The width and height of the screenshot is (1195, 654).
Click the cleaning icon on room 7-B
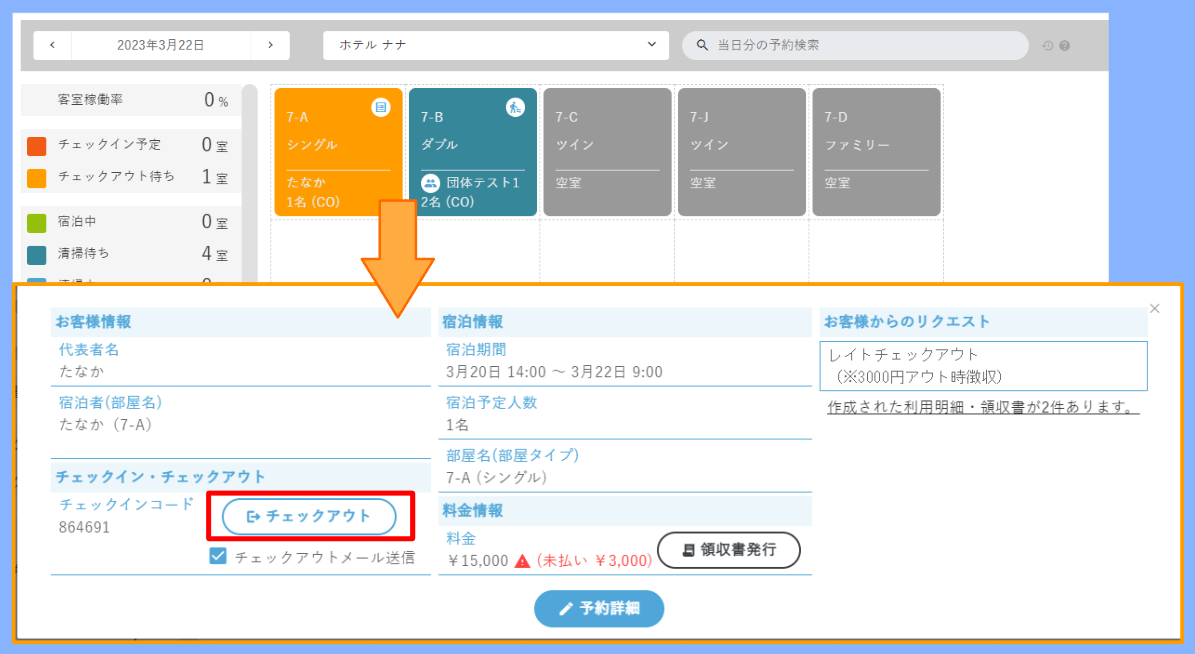pos(515,107)
